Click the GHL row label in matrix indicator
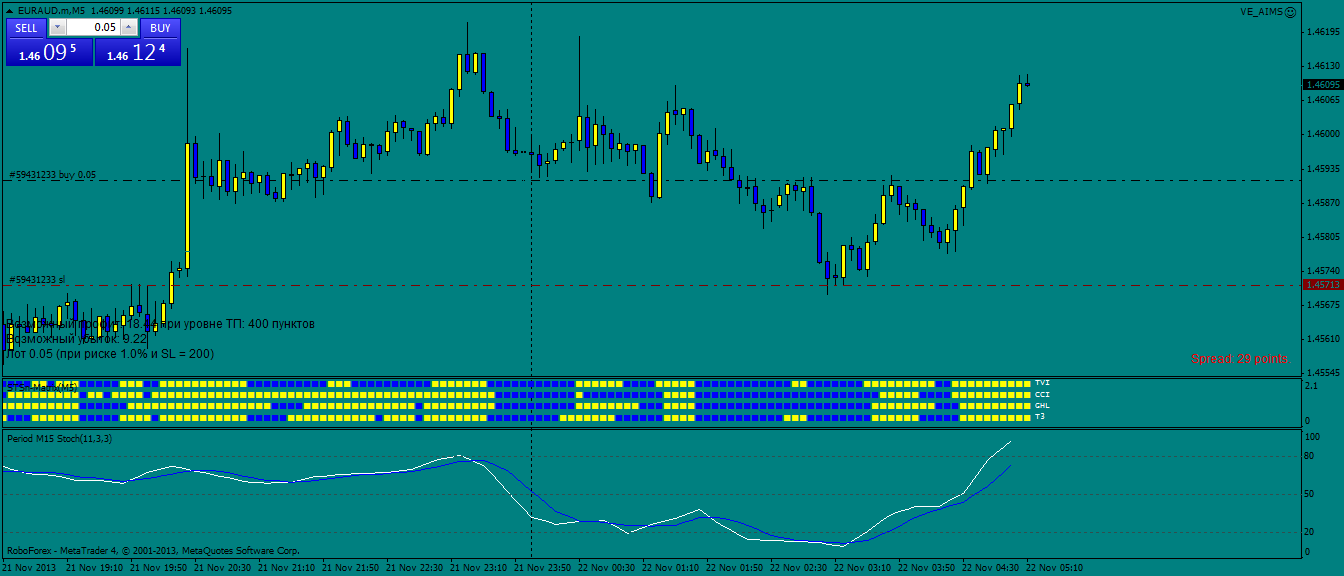The width and height of the screenshot is (1344, 576). pyautogui.click(x=1043, y=405)
